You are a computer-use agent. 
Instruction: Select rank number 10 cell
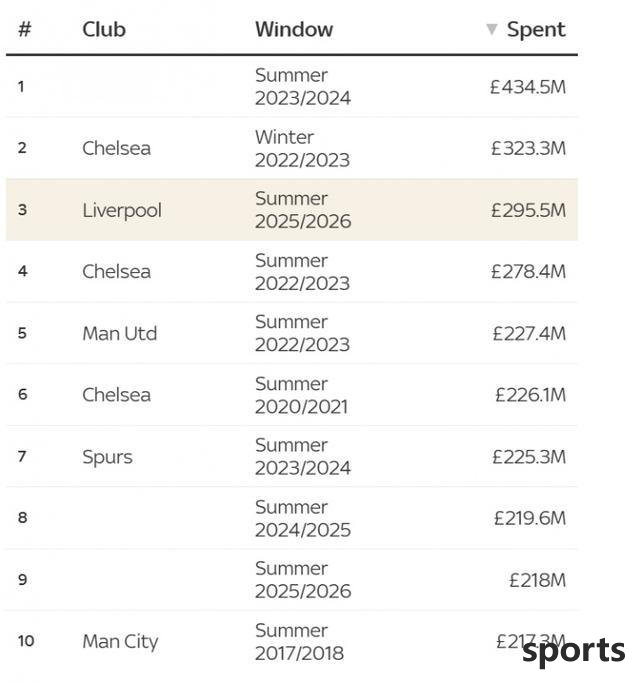point(26,641)
